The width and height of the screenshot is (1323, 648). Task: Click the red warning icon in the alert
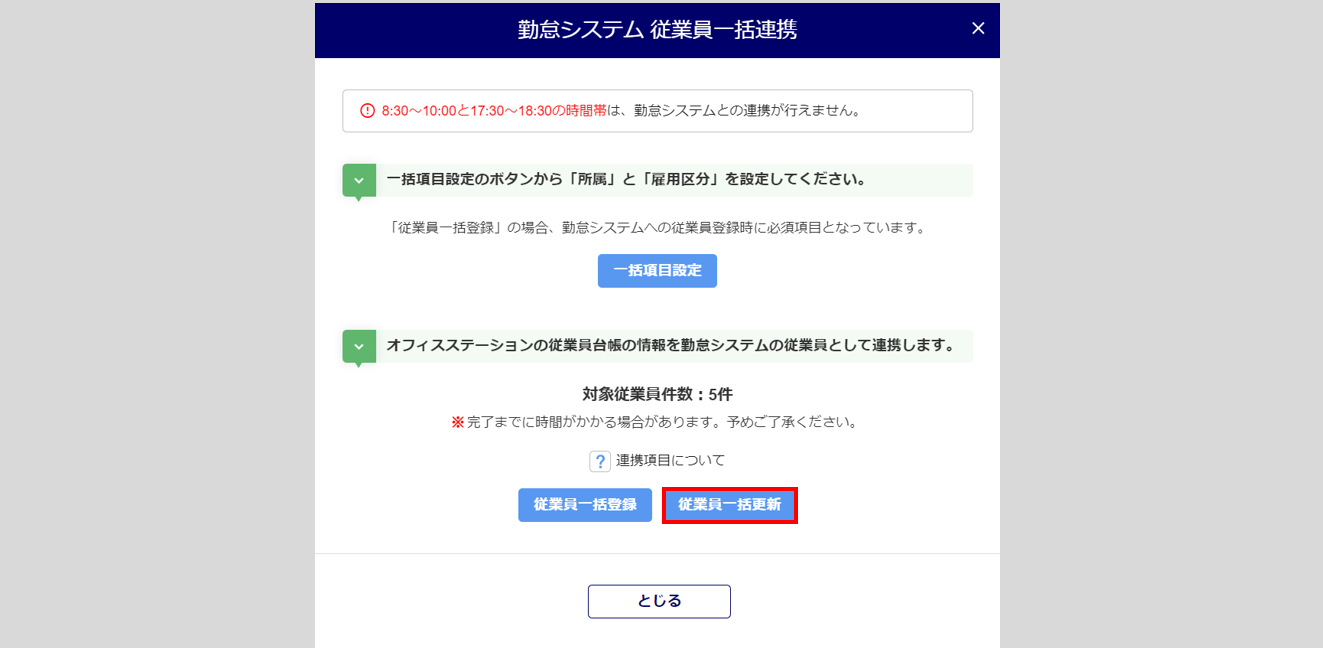tap(367, 111)
